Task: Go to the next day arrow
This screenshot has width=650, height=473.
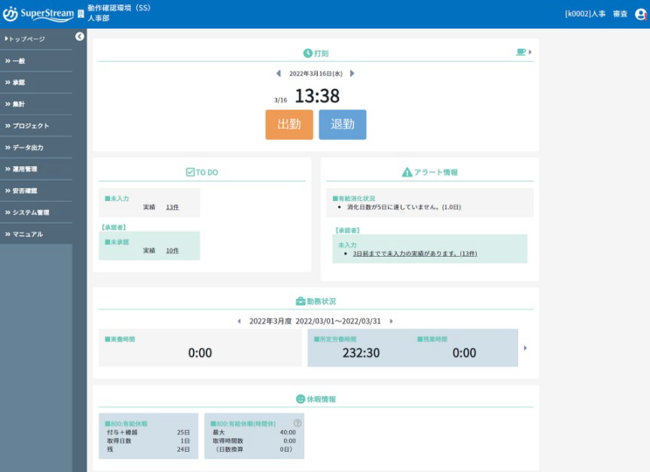Action: 352,73
